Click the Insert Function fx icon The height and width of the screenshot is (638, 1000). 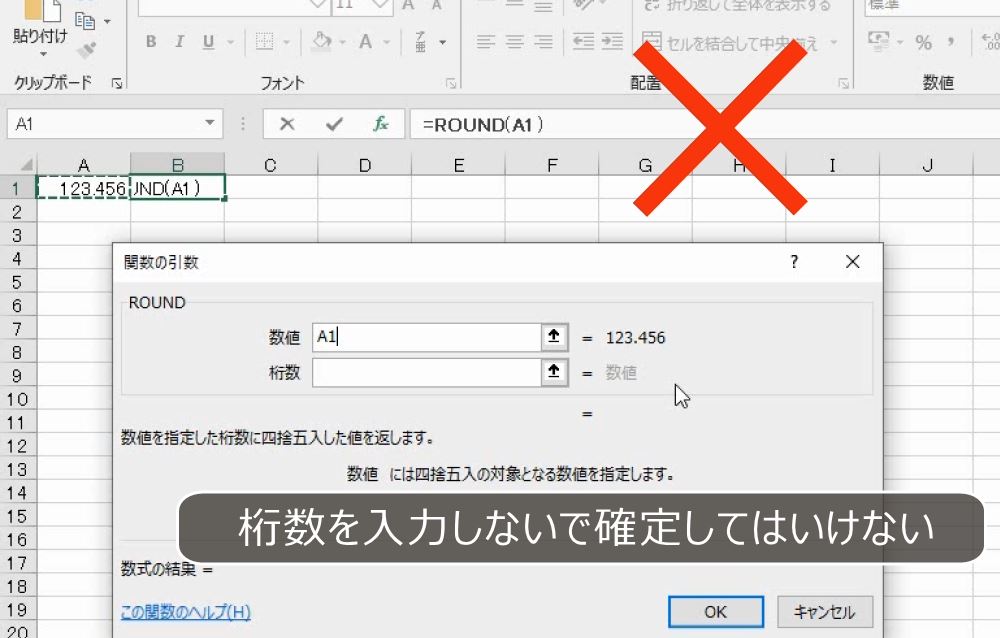[x=381, y=124]
